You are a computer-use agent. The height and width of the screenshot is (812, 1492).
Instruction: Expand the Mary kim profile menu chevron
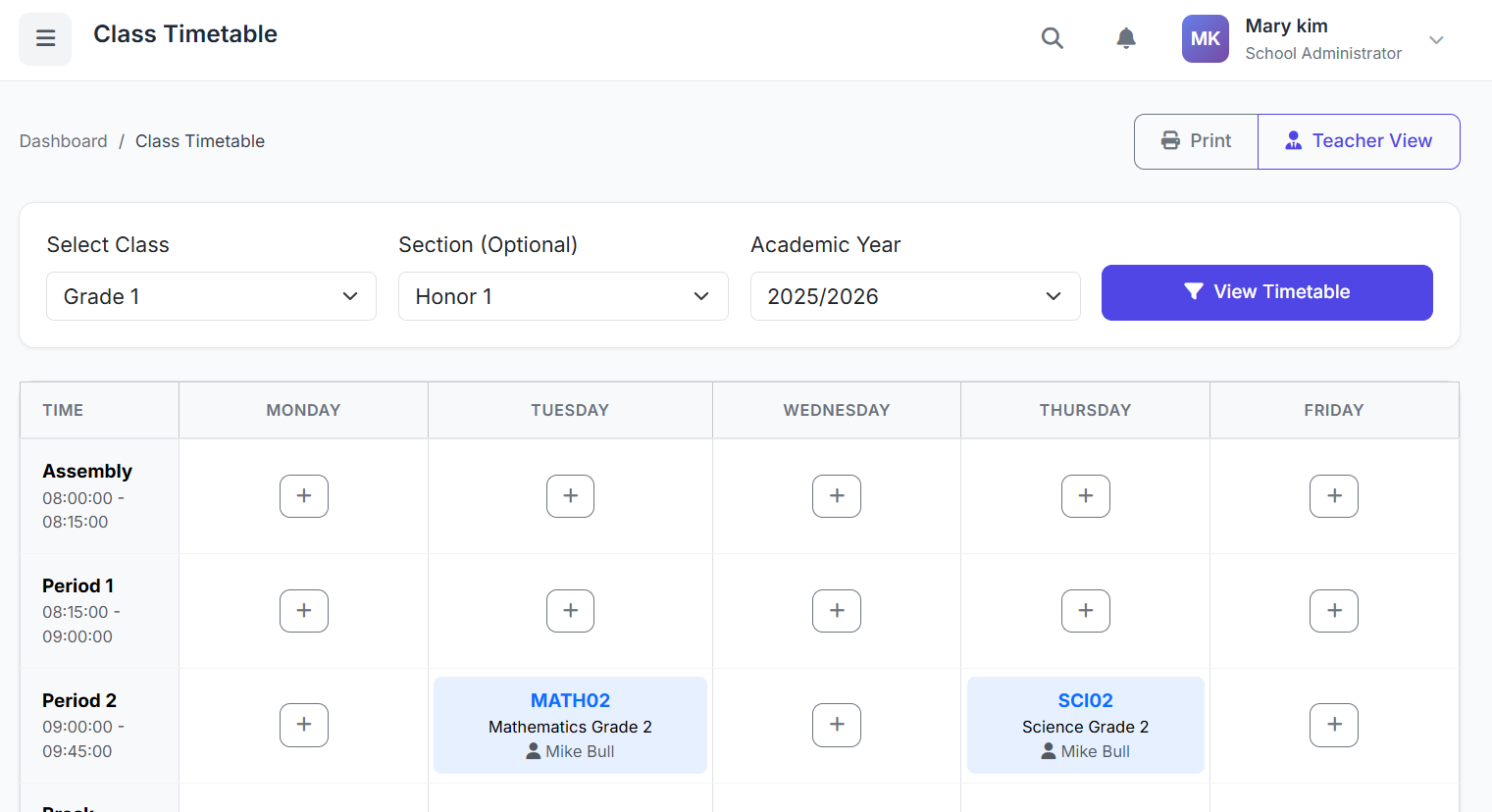[1436, 40]
